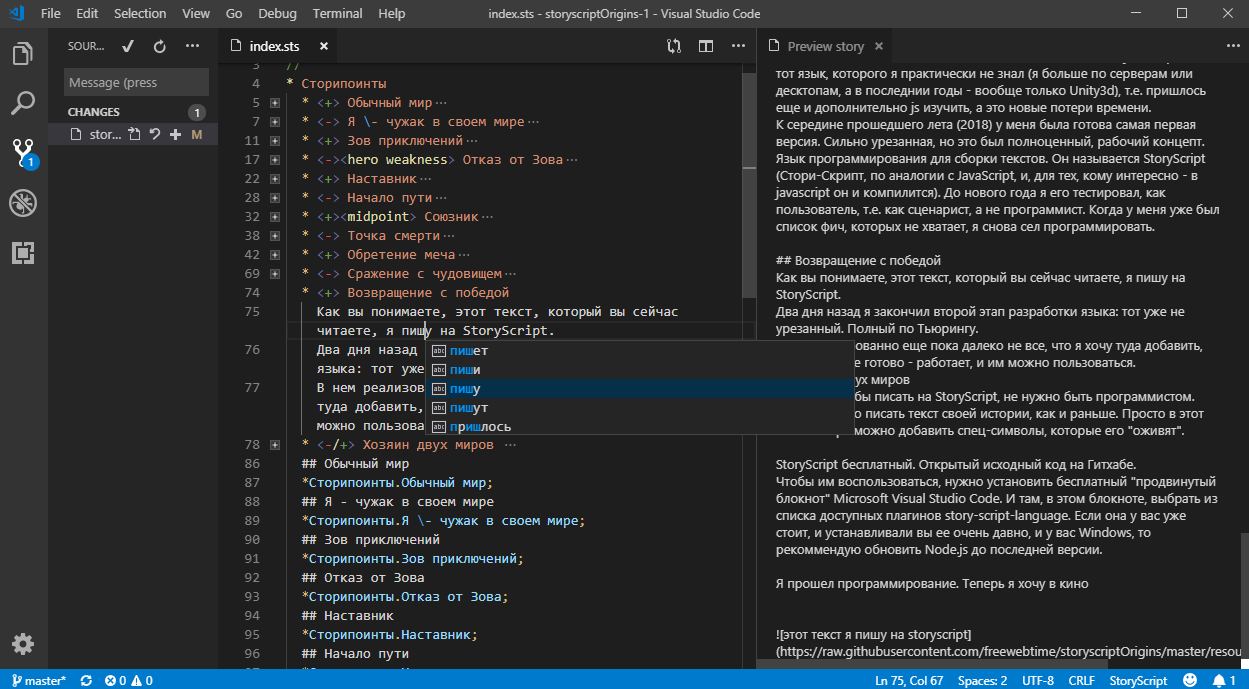Pick suggestion пришлось from autocomplete list

click(639, 427)
